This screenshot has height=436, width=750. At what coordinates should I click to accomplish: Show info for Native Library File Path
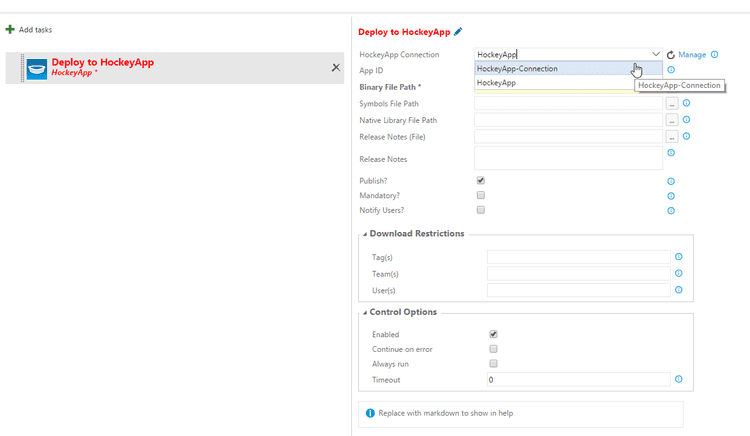(x=686, y=120)
